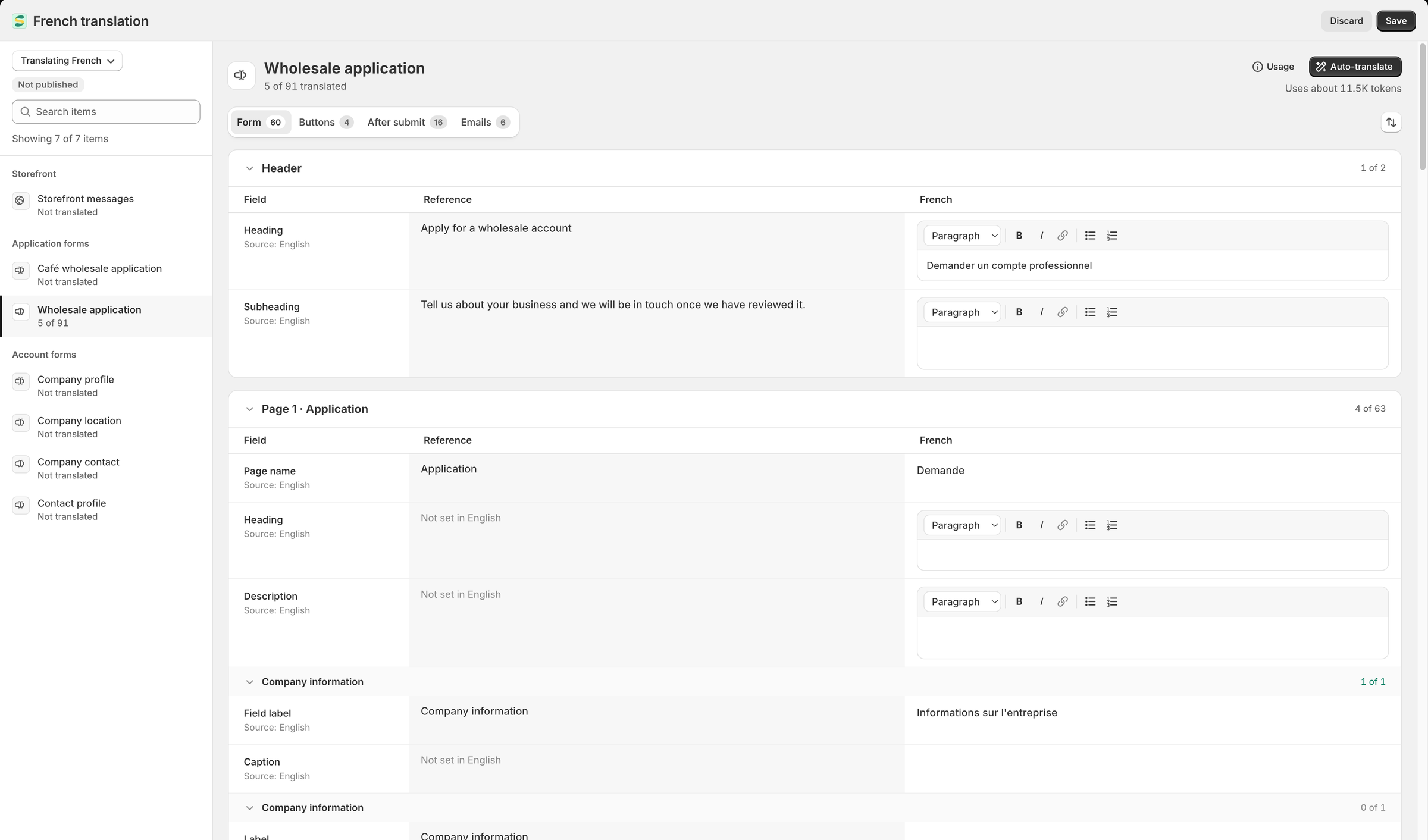
Task: Insert link in Subheading French editor
Action: (1062, 312)
